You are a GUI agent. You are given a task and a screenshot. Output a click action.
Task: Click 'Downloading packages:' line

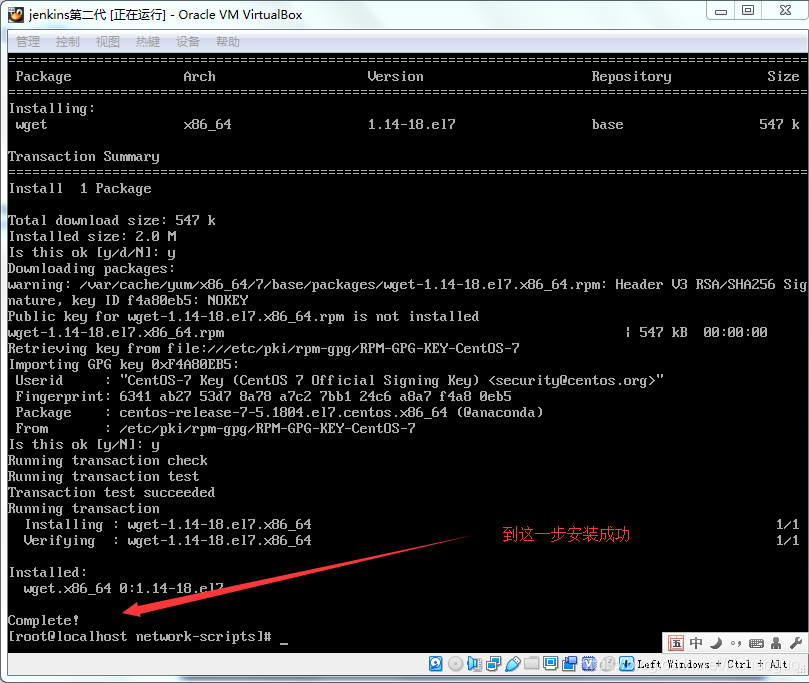[92, 269]
